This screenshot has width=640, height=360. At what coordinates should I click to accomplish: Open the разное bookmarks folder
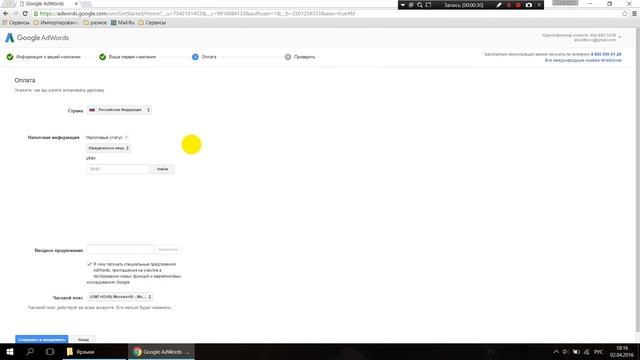coord(95,23)
